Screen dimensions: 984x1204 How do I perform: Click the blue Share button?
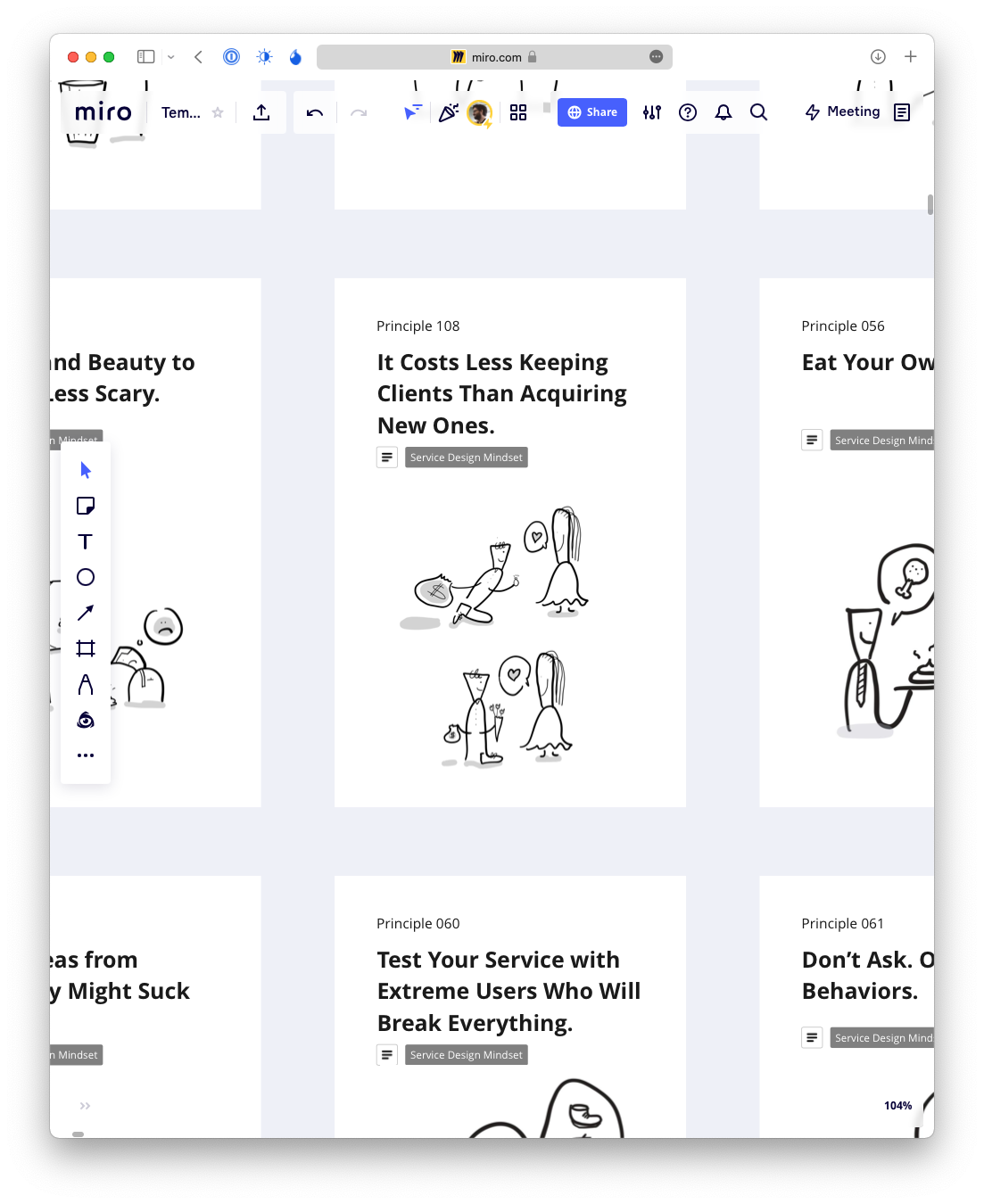pyautogui.click(x=592, y=112)
